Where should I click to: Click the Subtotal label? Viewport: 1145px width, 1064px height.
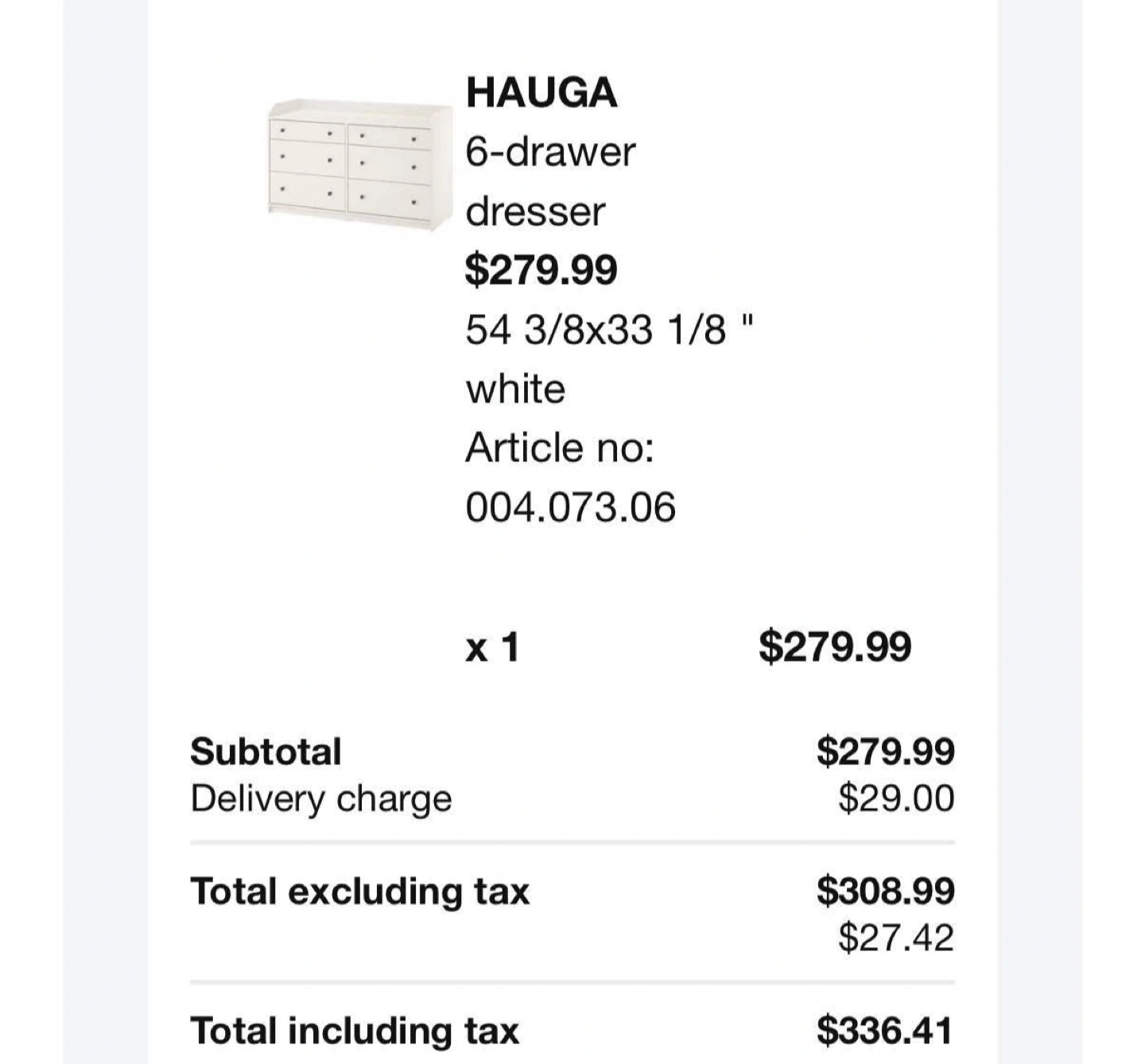click(x=266, y=751)
